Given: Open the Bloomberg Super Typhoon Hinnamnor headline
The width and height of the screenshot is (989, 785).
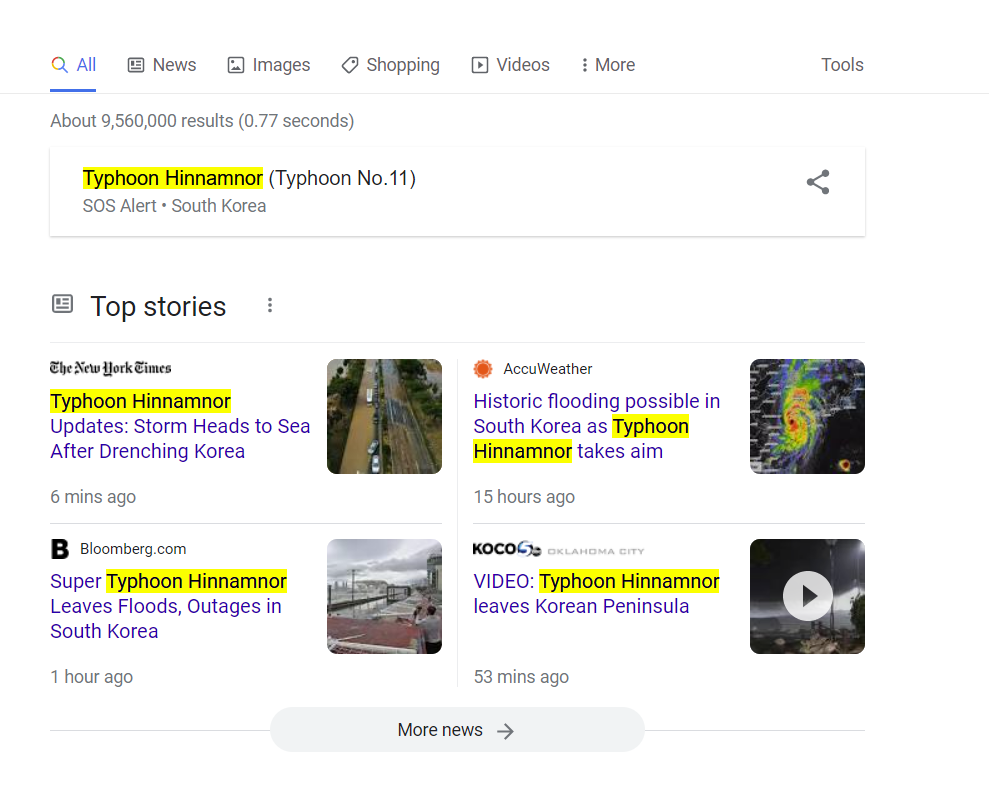Looking at the screenshot, I should click(x=168, y=605).
